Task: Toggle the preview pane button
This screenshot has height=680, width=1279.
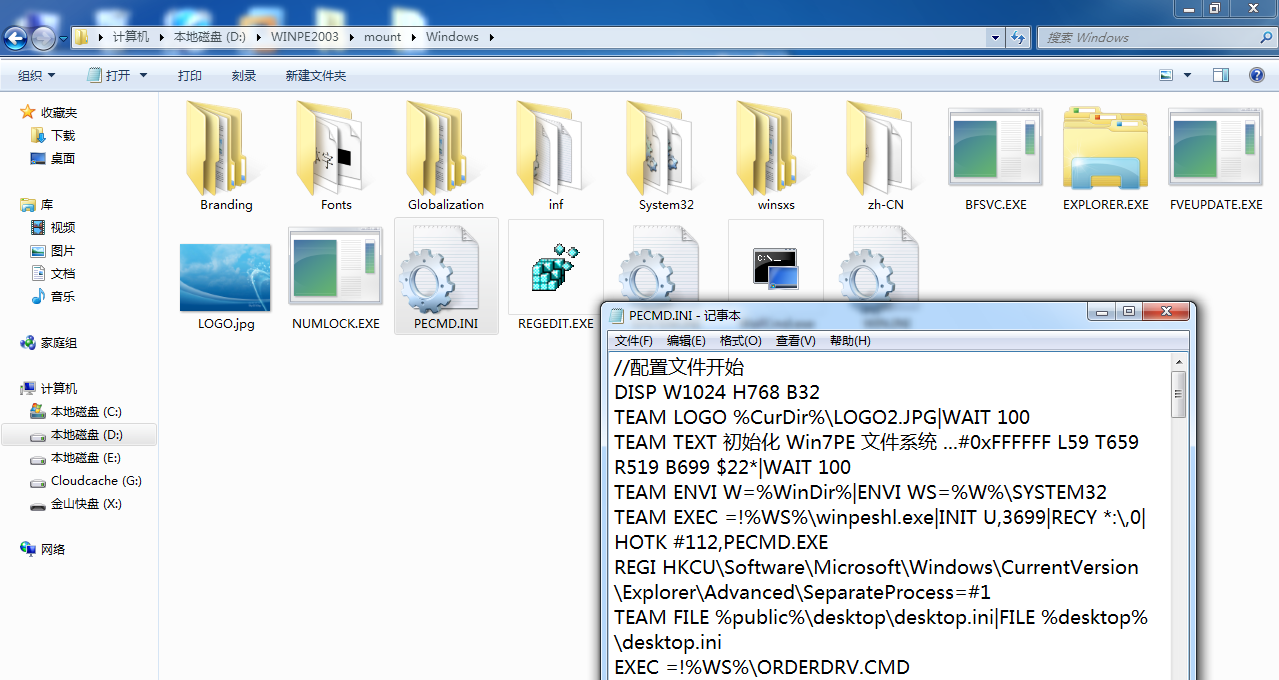Action: tap(1221, 75)
